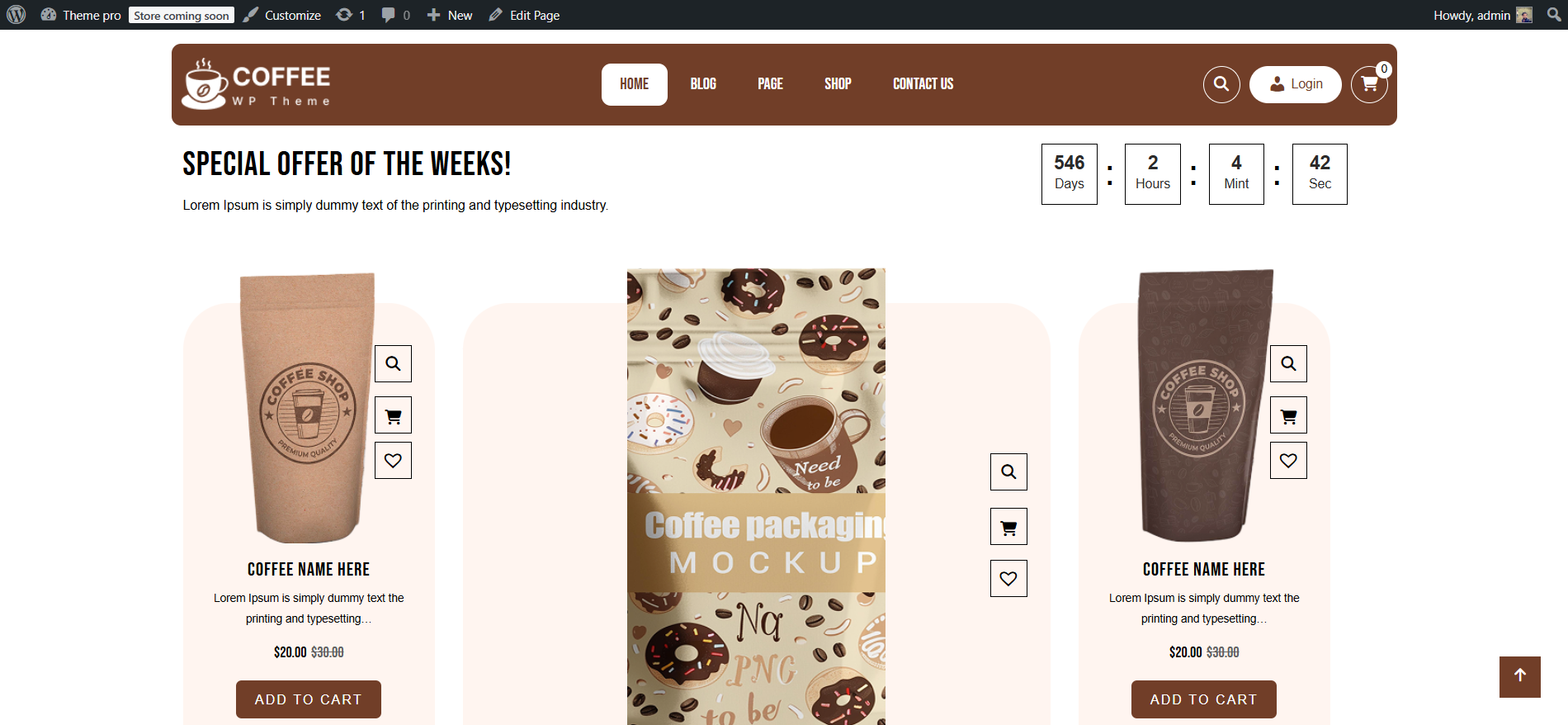Open the donut coffee packaging image

(756, 496)
